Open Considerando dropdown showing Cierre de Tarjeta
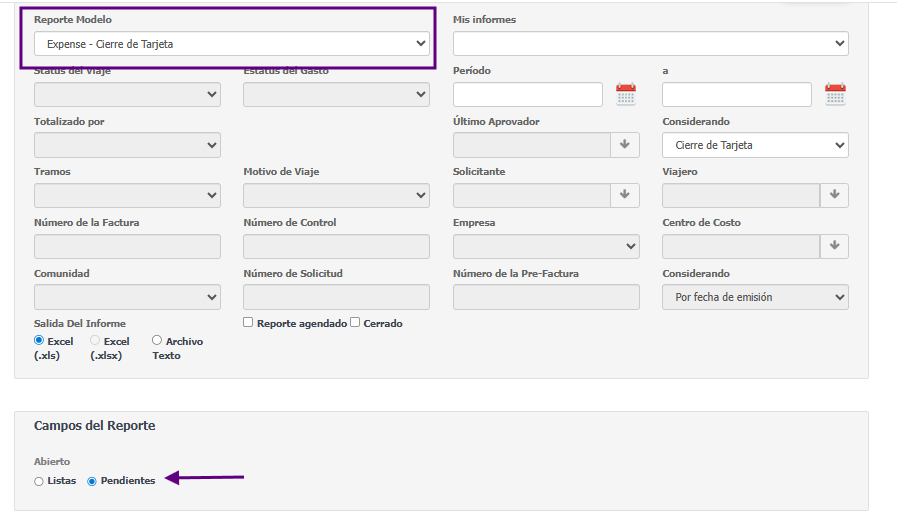Viewport: 897px width, 526px height. click(x=755, y=145)
